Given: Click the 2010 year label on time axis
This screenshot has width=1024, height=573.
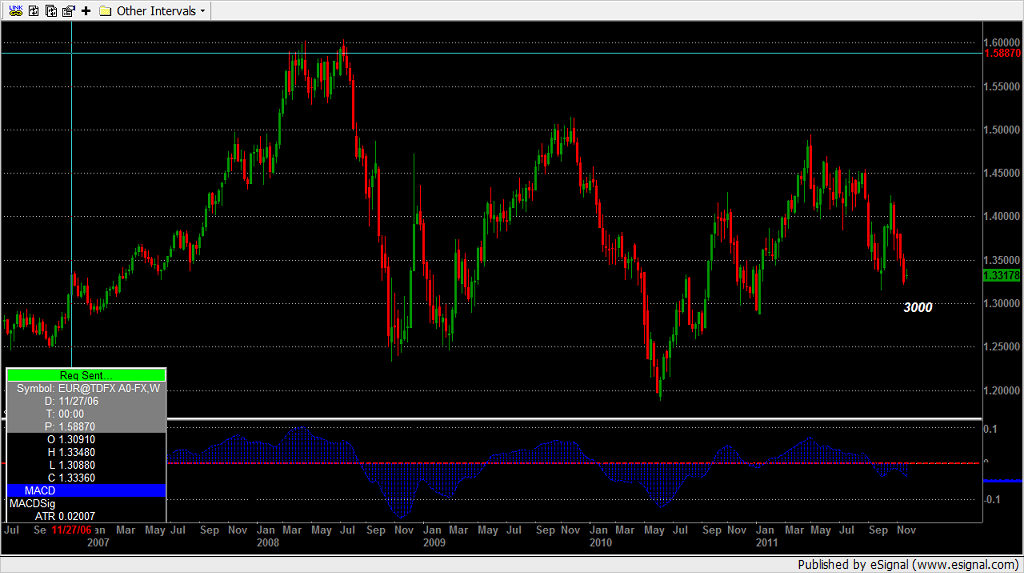Looking at the screenshot, I should tap(601, 542).
